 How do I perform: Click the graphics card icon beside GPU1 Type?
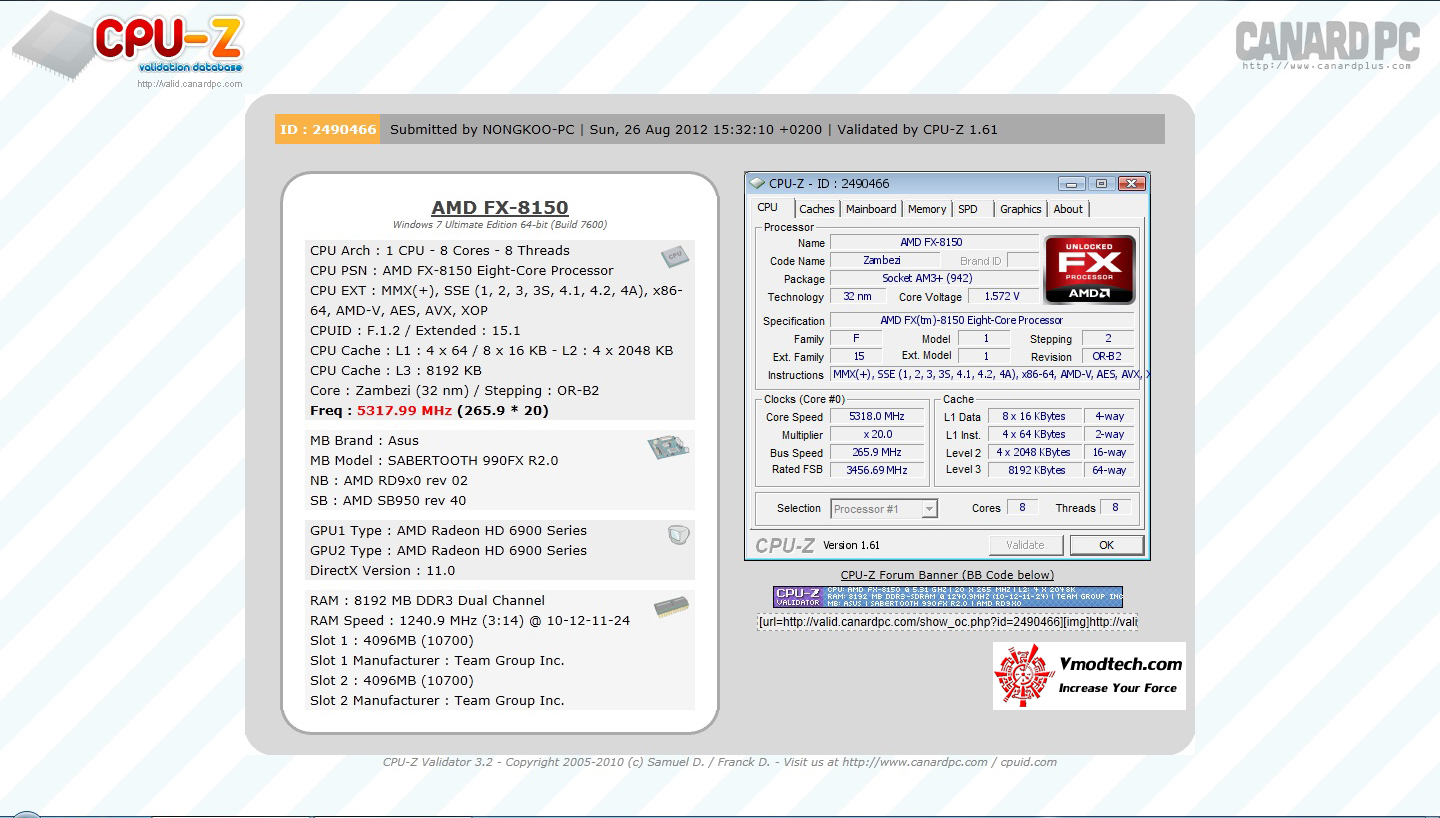tap(679, 535)
